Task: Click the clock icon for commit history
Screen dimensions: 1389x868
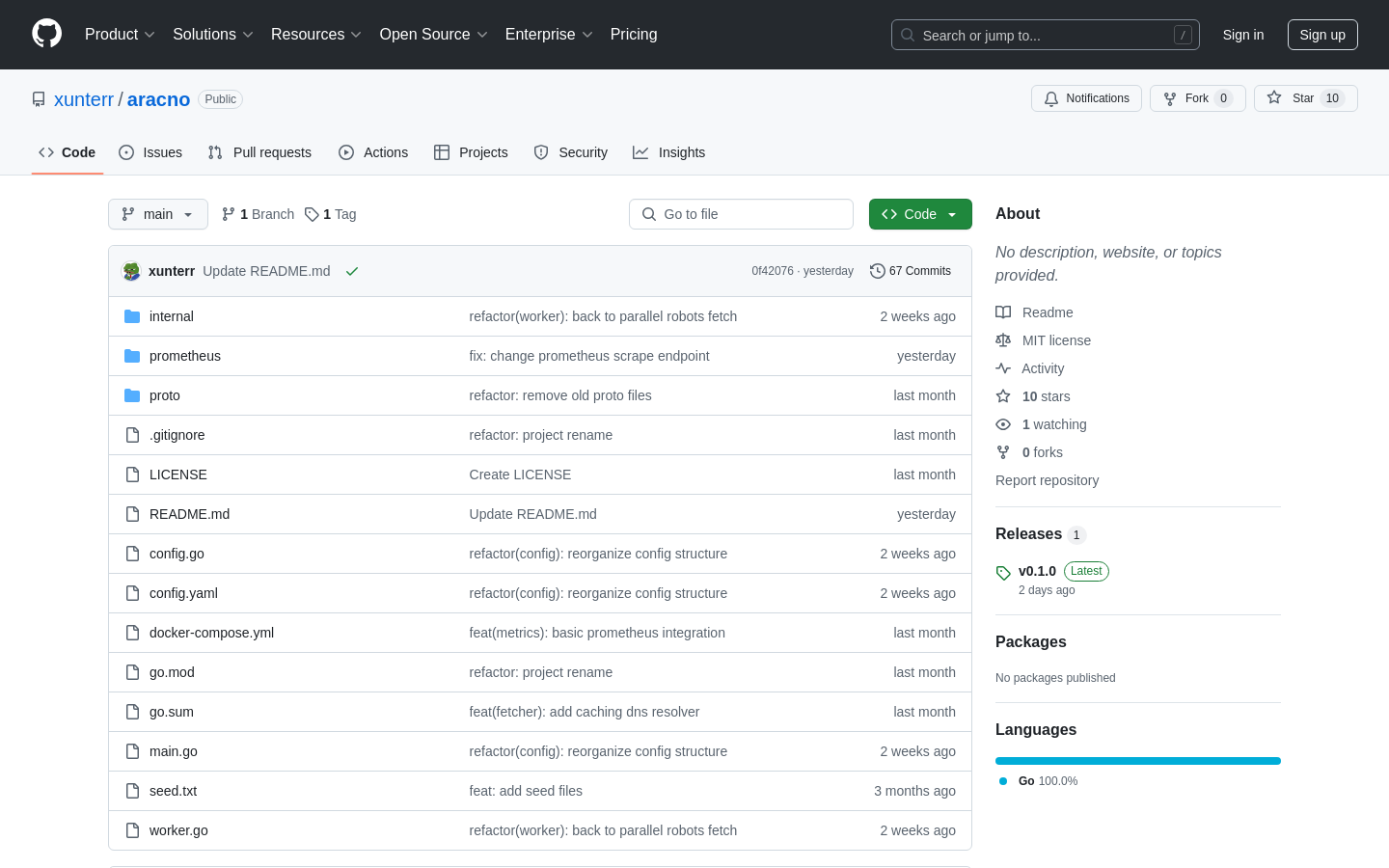Action: click(877, 271)
